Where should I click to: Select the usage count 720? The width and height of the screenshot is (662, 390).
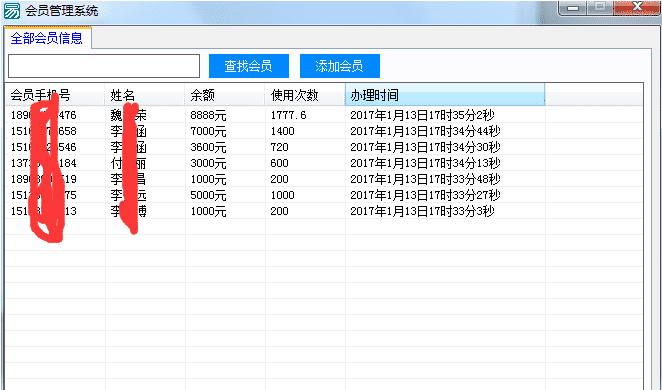pos(279,147)
